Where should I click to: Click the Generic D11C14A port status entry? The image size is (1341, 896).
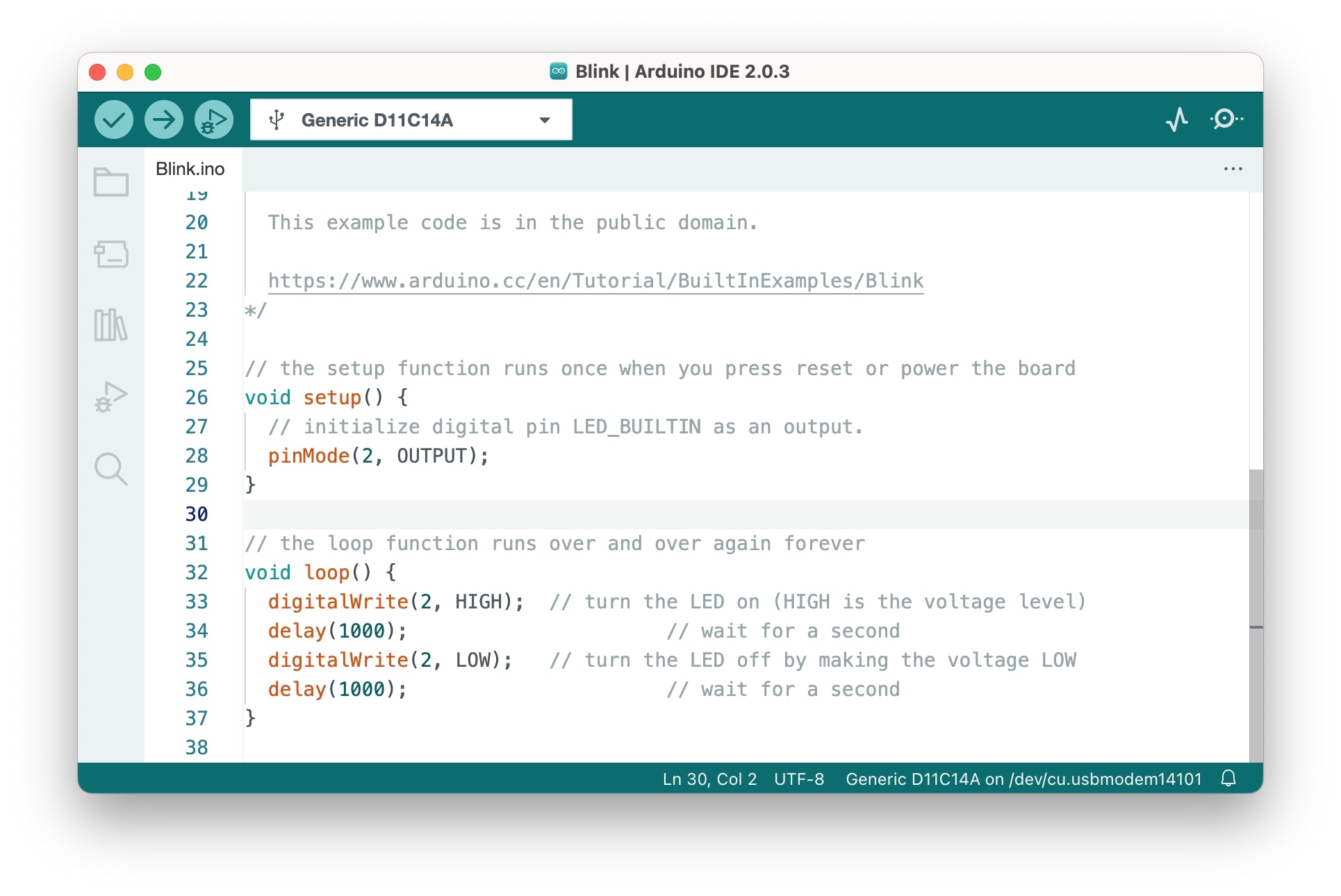tap(1023, 779)
